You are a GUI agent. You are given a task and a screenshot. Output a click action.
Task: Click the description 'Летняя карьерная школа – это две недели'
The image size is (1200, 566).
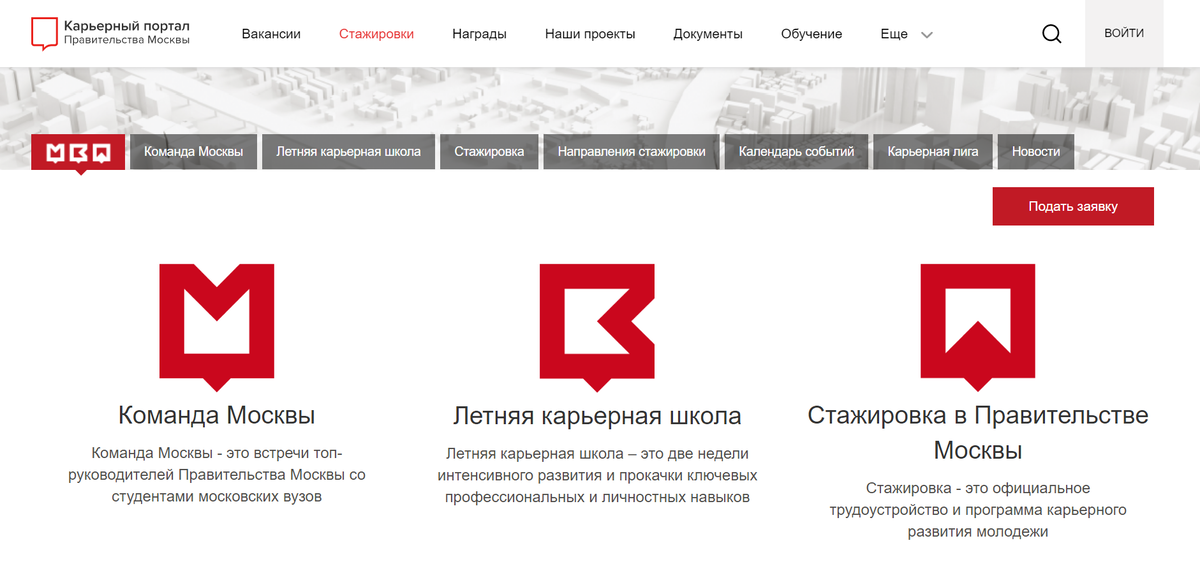tap(597, 475)
